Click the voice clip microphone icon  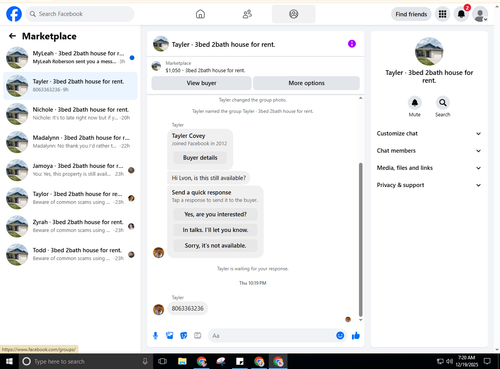[x=155, y=336]
